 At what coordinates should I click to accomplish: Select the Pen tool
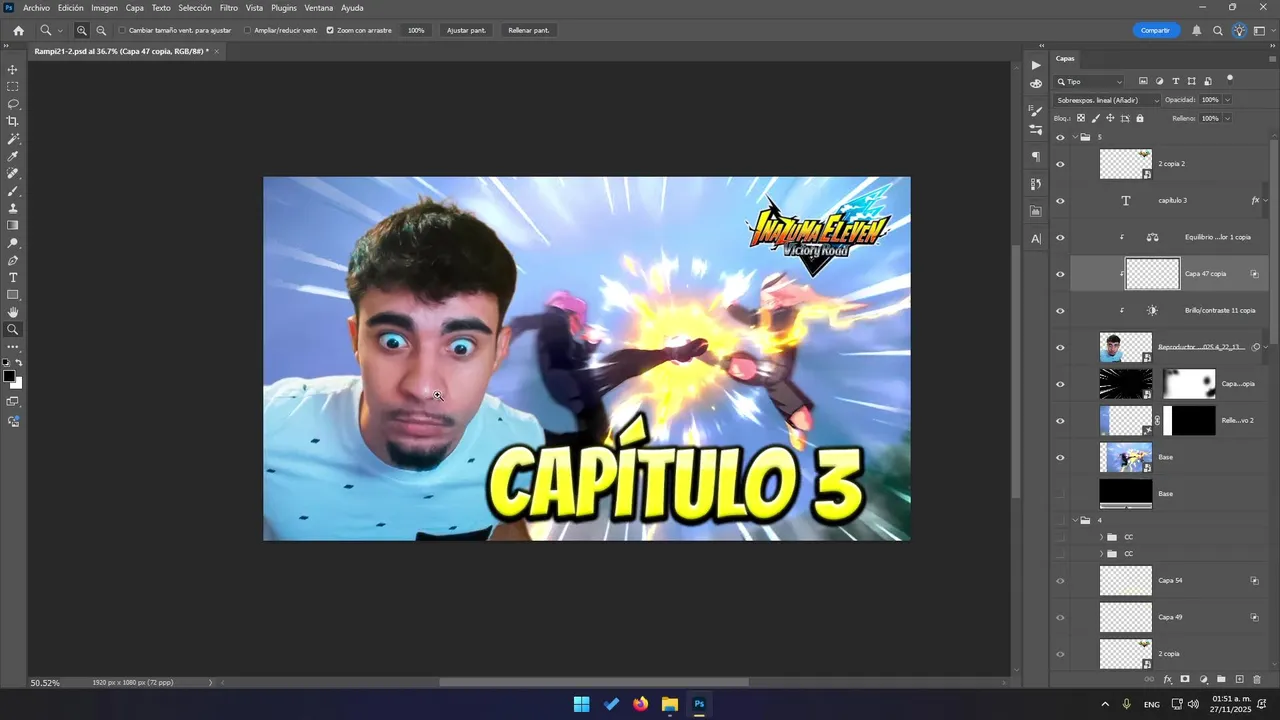tap(13, 260)
